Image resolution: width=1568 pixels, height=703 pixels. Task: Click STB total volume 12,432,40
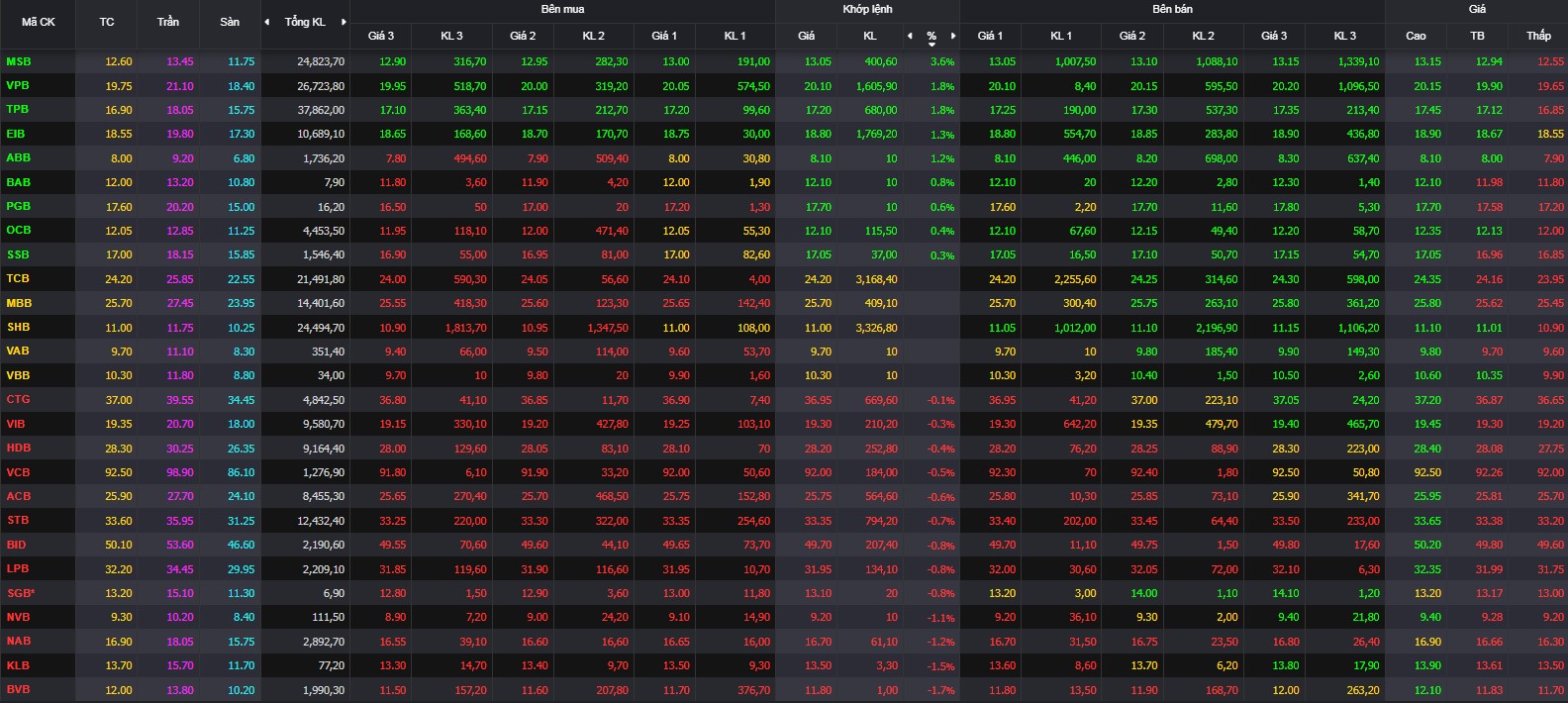click(321, 521)
